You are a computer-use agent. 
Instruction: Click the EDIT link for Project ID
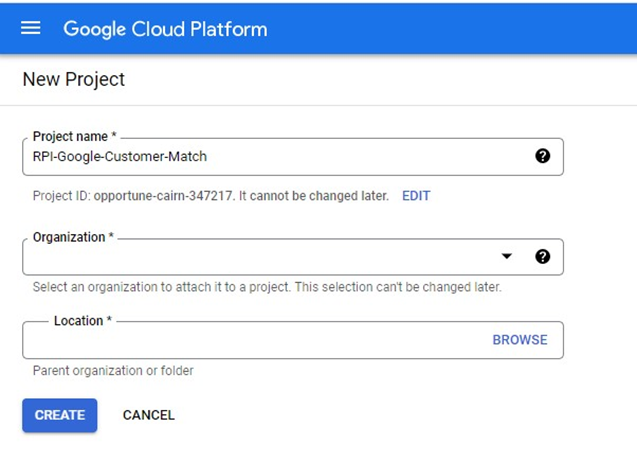pos(416,196)
